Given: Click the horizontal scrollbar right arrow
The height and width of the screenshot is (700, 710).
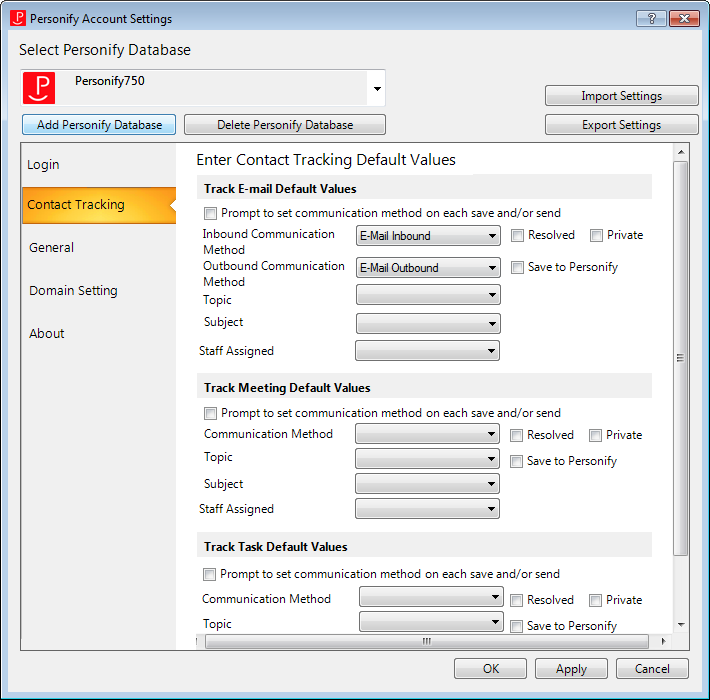Looking at the screenshot, I should [663, 641].
